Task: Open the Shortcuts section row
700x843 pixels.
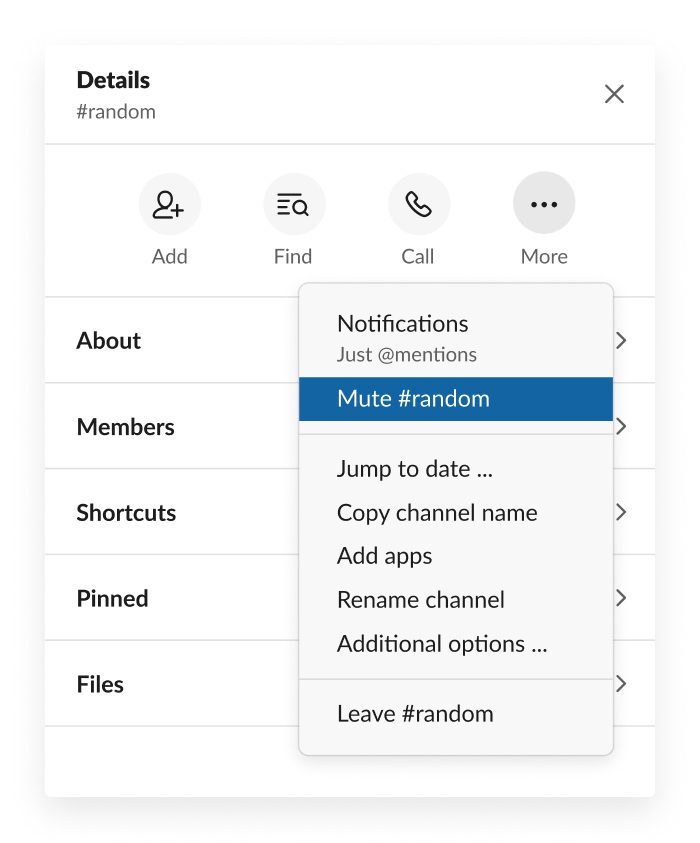Action: (126, 513)
